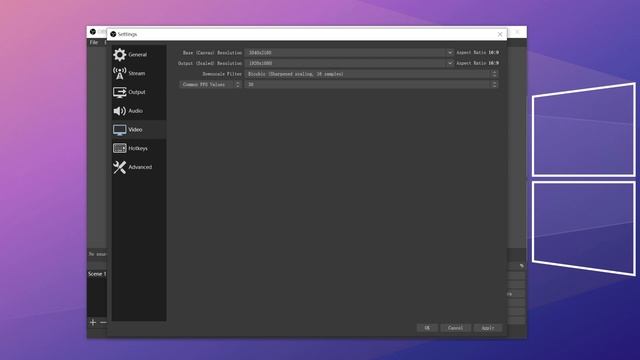The height and width of the screenshot is (360, 640).
Task: Open the FPS value dropdown showing 30
Action: 371,84
